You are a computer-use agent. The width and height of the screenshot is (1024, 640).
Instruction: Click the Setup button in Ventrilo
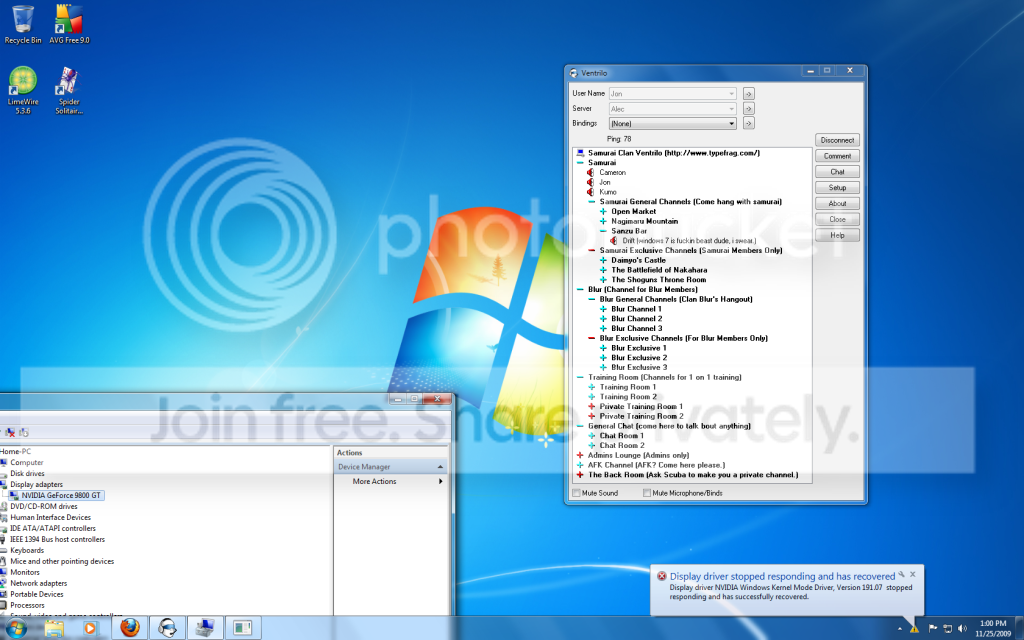point(837,187)
